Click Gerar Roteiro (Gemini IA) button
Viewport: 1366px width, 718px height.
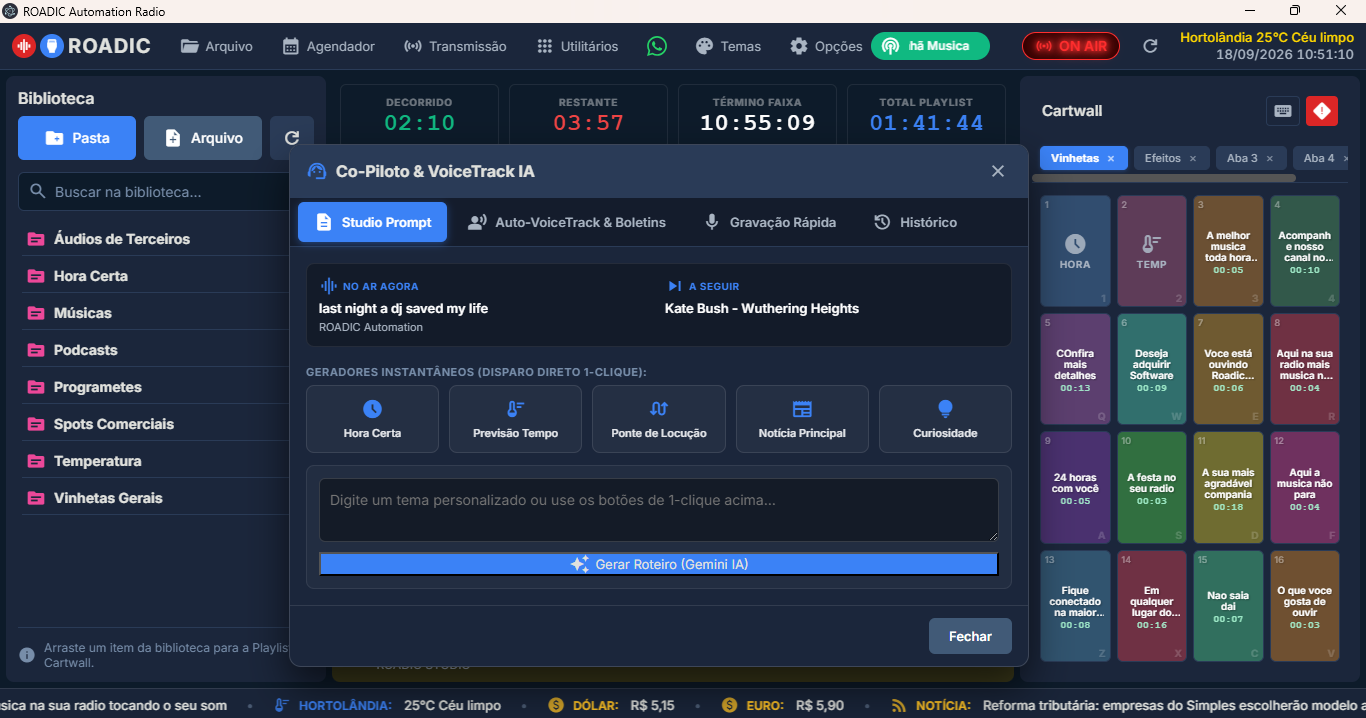point(659,564)
